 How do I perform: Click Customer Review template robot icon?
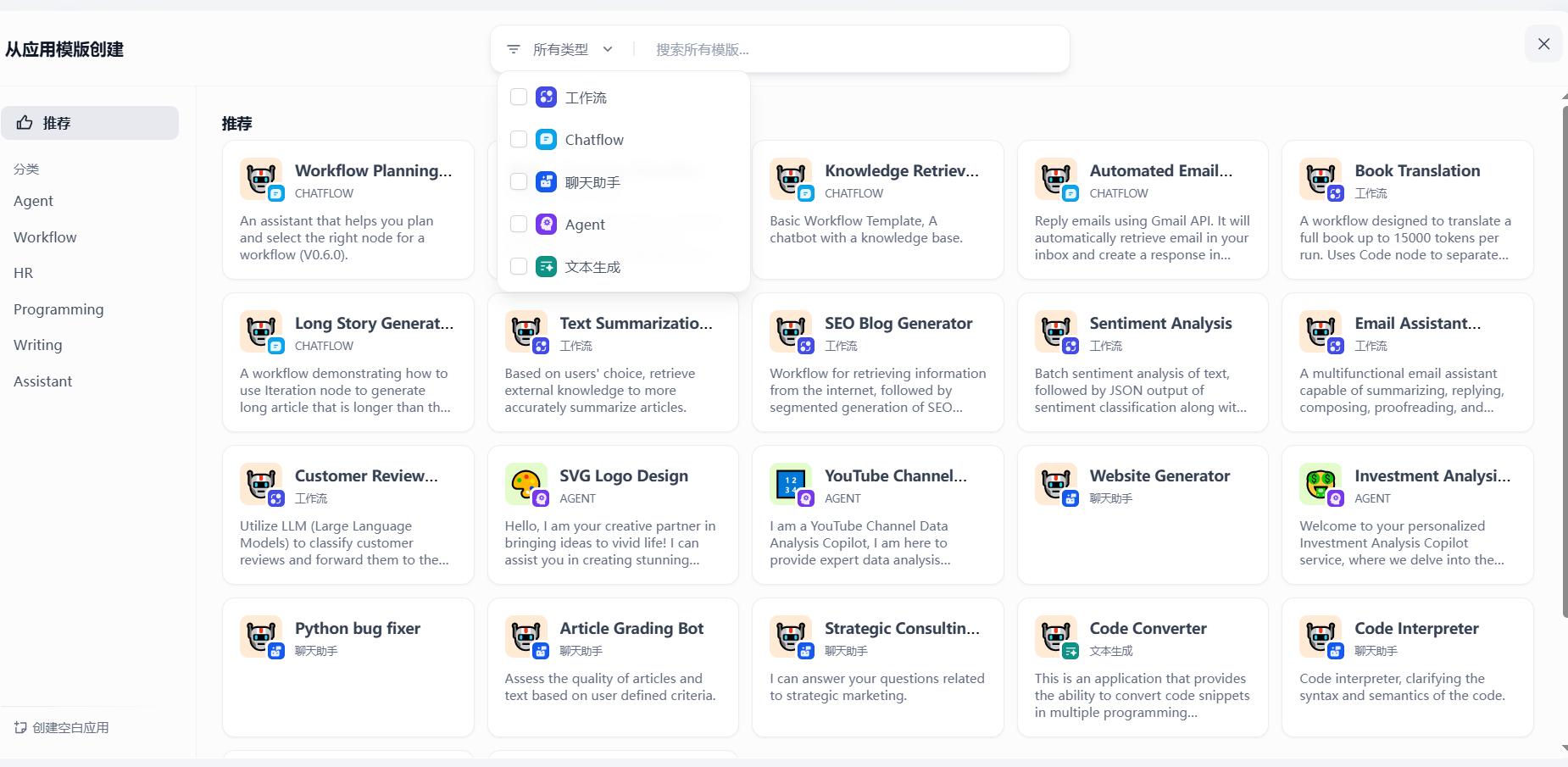point(261,484)
